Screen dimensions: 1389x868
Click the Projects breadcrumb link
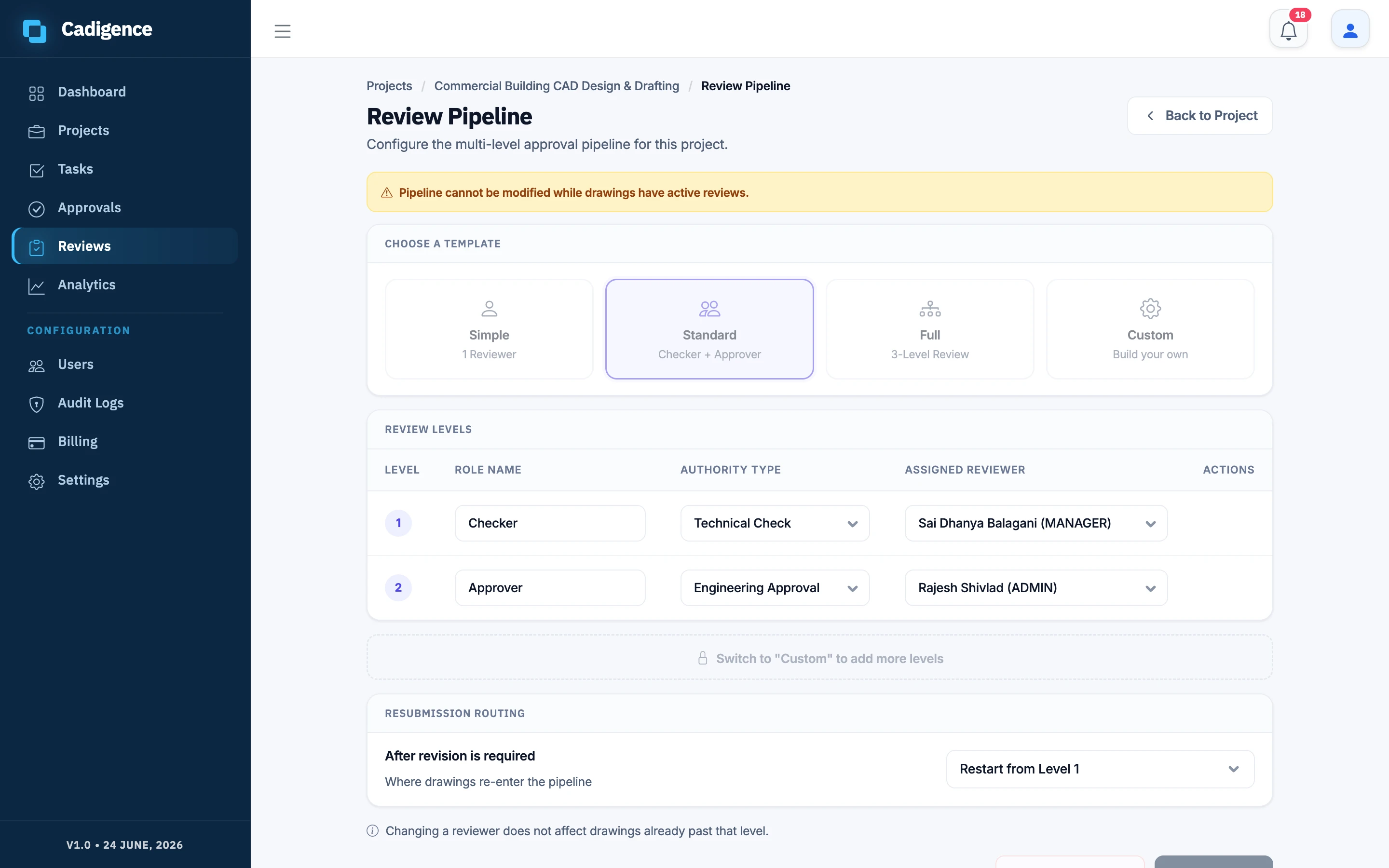point(389,86)
